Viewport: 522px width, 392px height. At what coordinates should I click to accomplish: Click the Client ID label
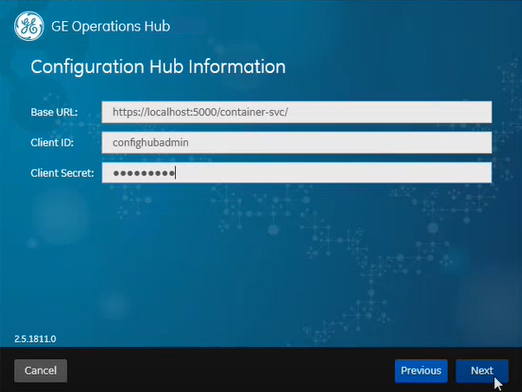(52, 143)
